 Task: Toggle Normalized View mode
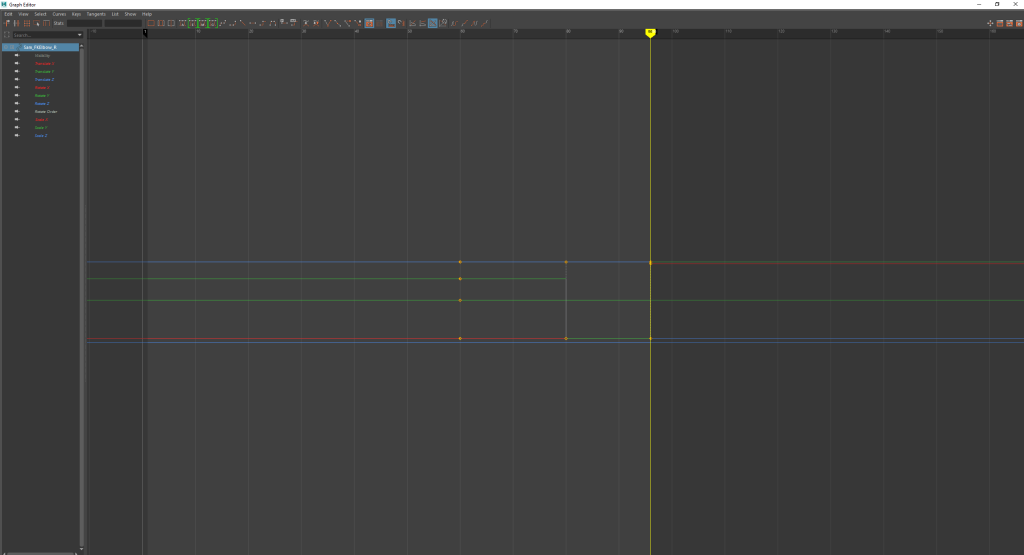tap(433, 23)
